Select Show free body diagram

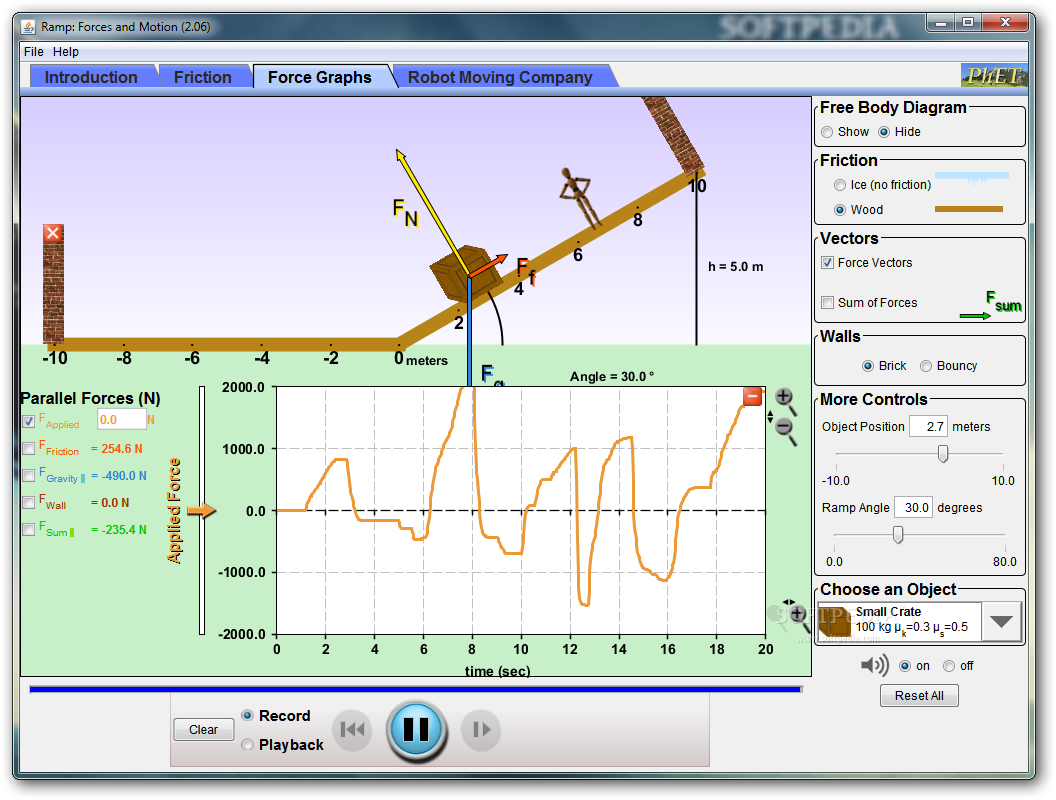pyautogui.click(x=827, y=132)
